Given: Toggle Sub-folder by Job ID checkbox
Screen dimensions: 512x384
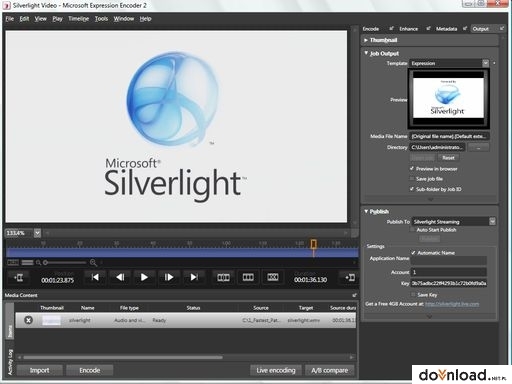Looking at the screenshot, I should tap(412, 189).
